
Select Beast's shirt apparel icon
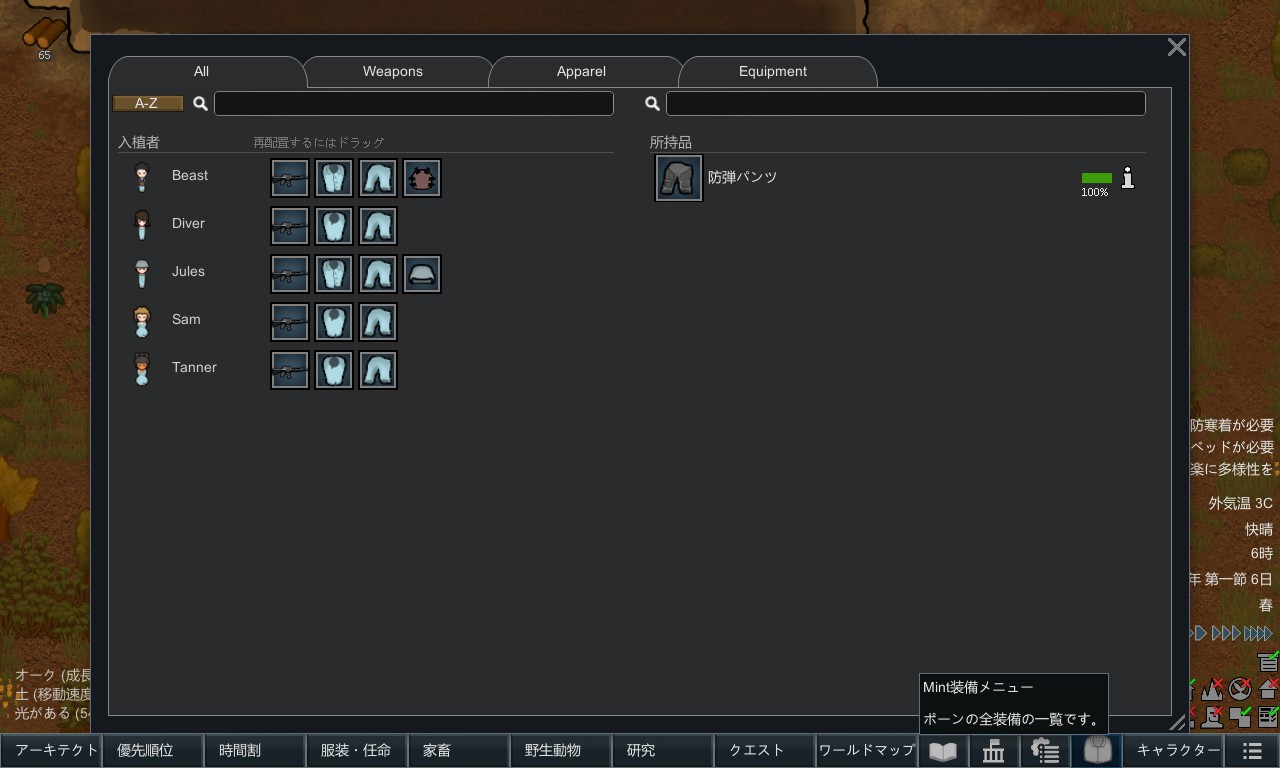pos(334,178)
